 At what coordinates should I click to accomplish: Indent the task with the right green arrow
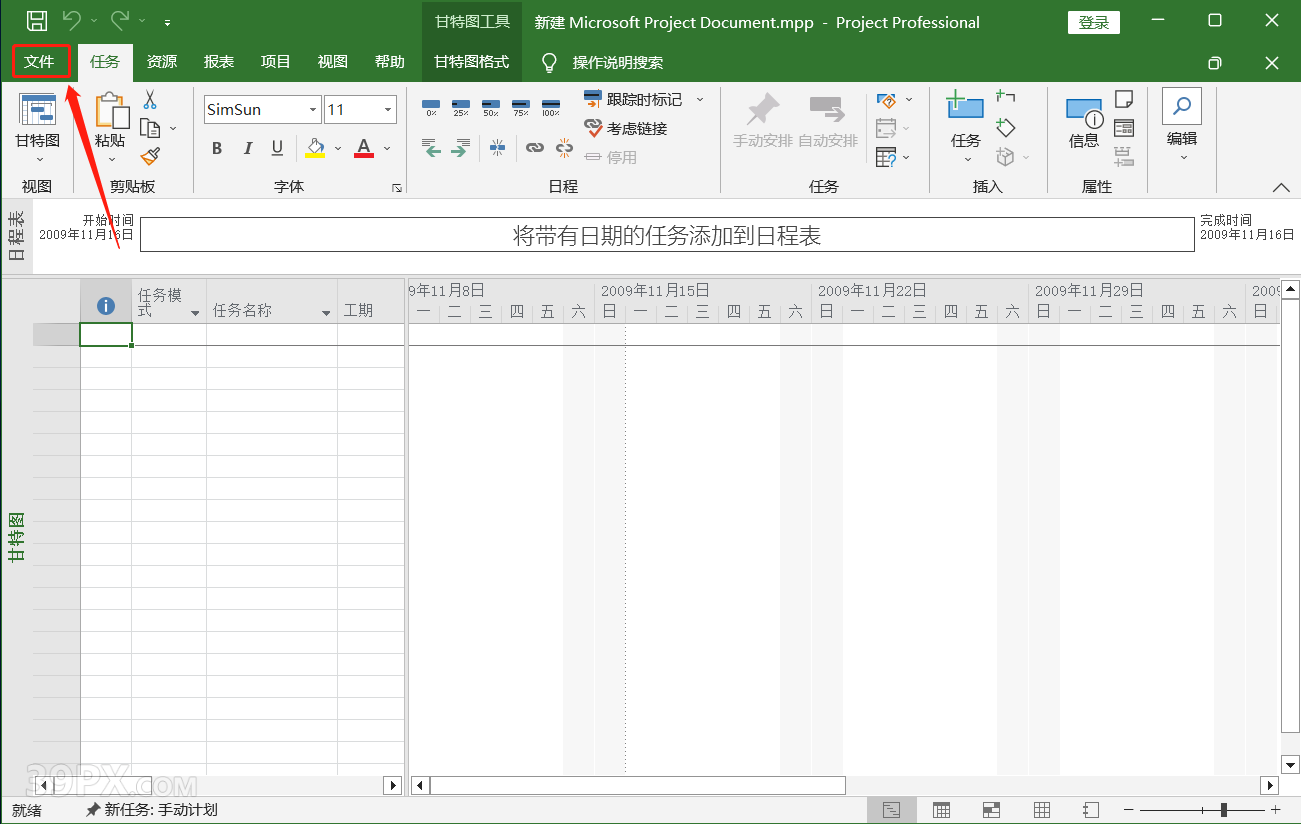460,149
